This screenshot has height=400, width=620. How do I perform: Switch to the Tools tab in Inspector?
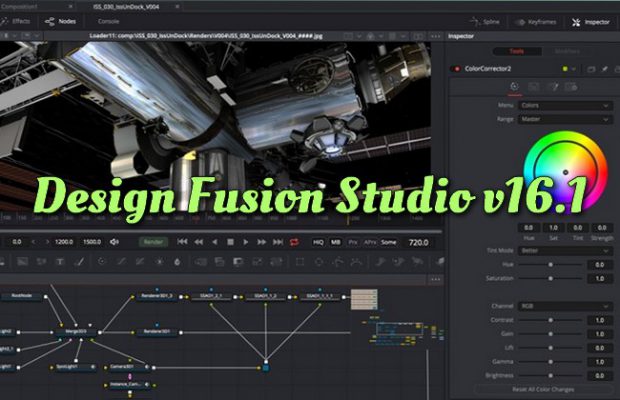tap(517, 51)
